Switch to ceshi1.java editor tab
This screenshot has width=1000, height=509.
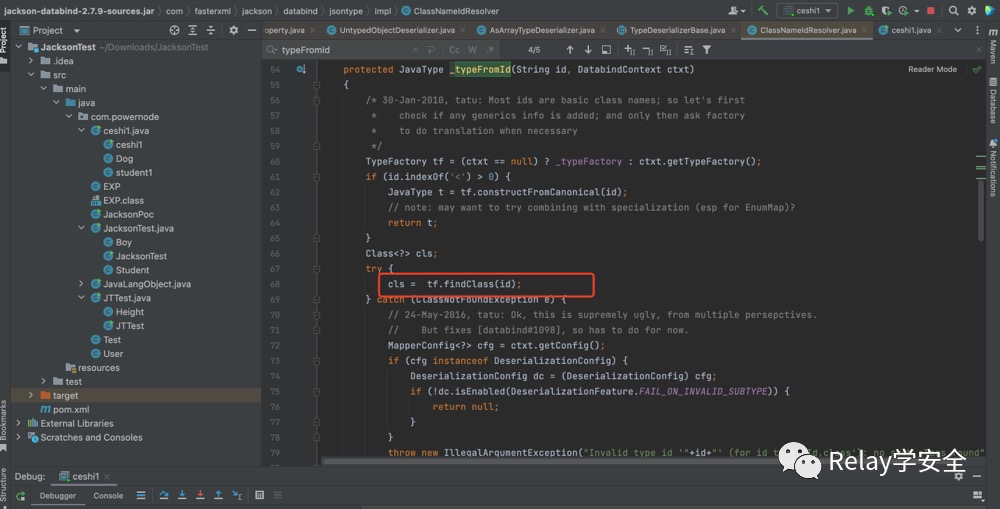point(911,30)
